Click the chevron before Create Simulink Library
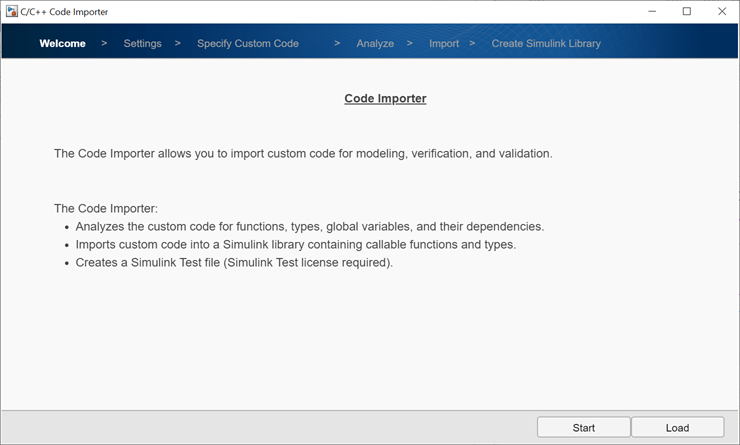The width and height of the screenshot is (740, 445). pyautogui.click(x=472, y=44)
